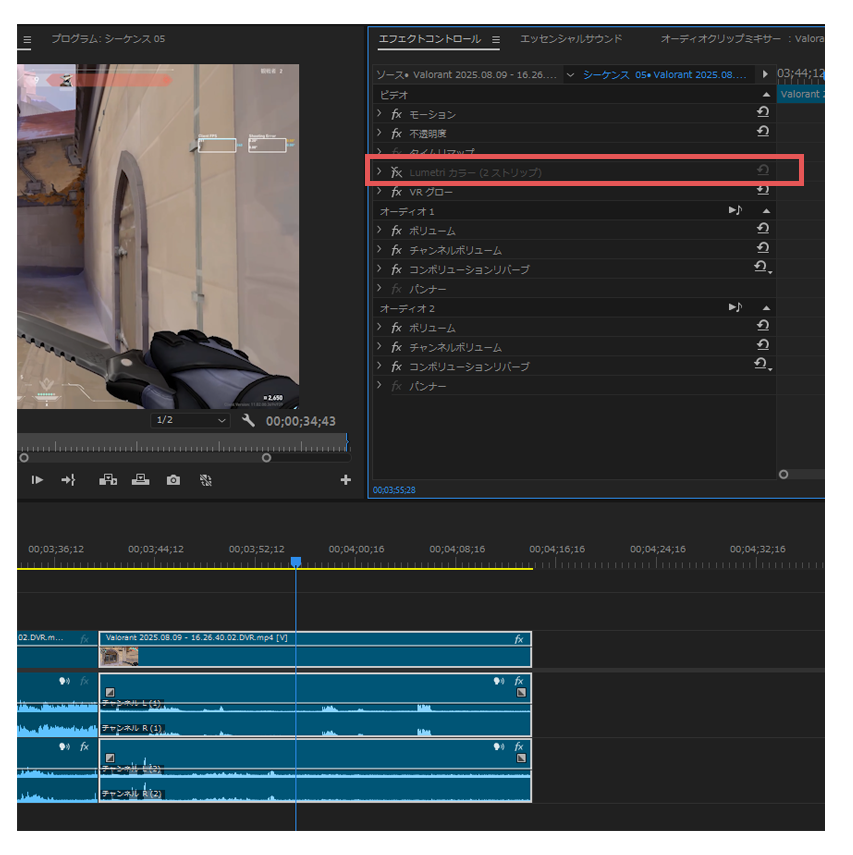This screenshot has width=853, height=855.
Task: Play audio only for オーディオ 1
Action: pos(735,211)
